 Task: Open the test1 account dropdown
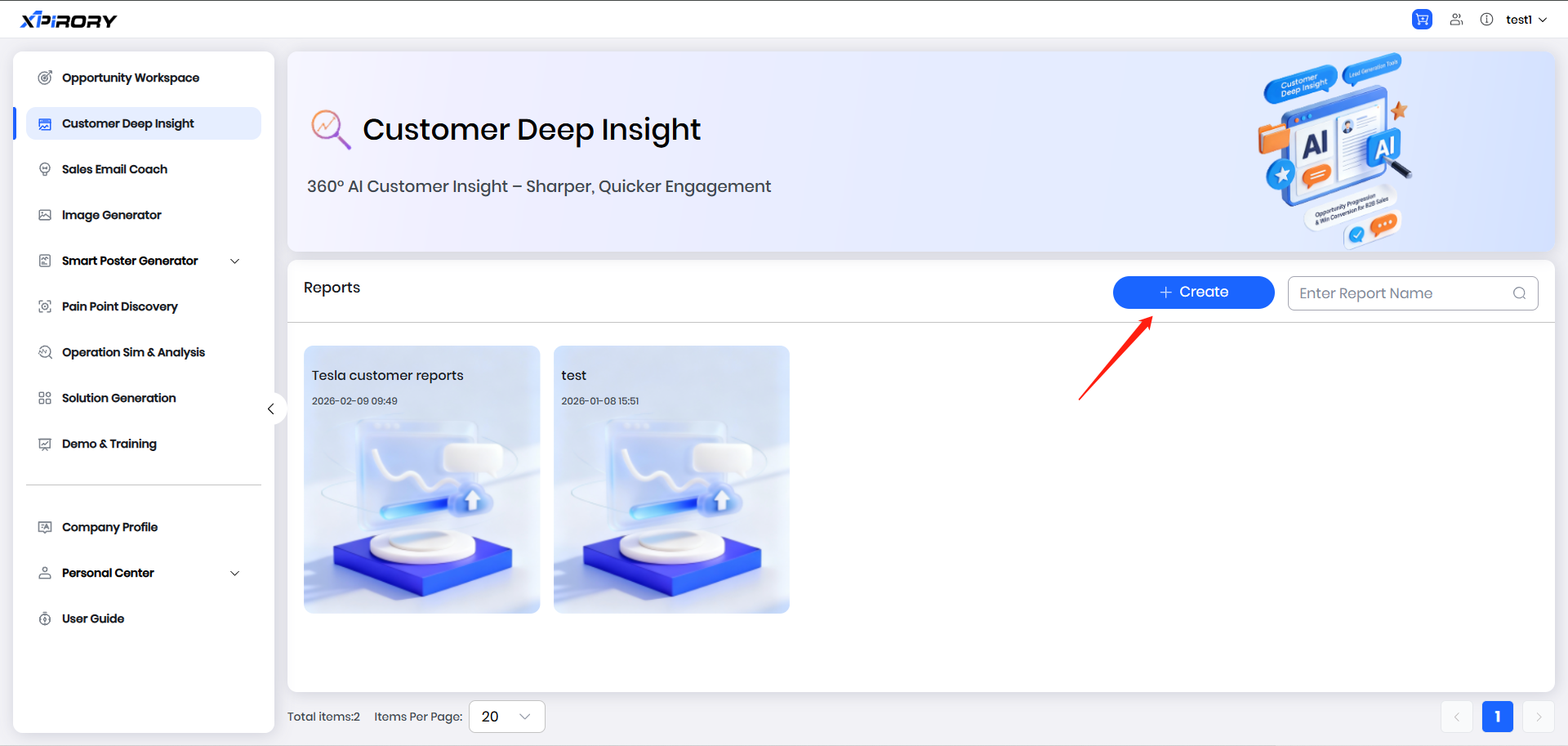pyautogui.click(x=1526, y=20)
